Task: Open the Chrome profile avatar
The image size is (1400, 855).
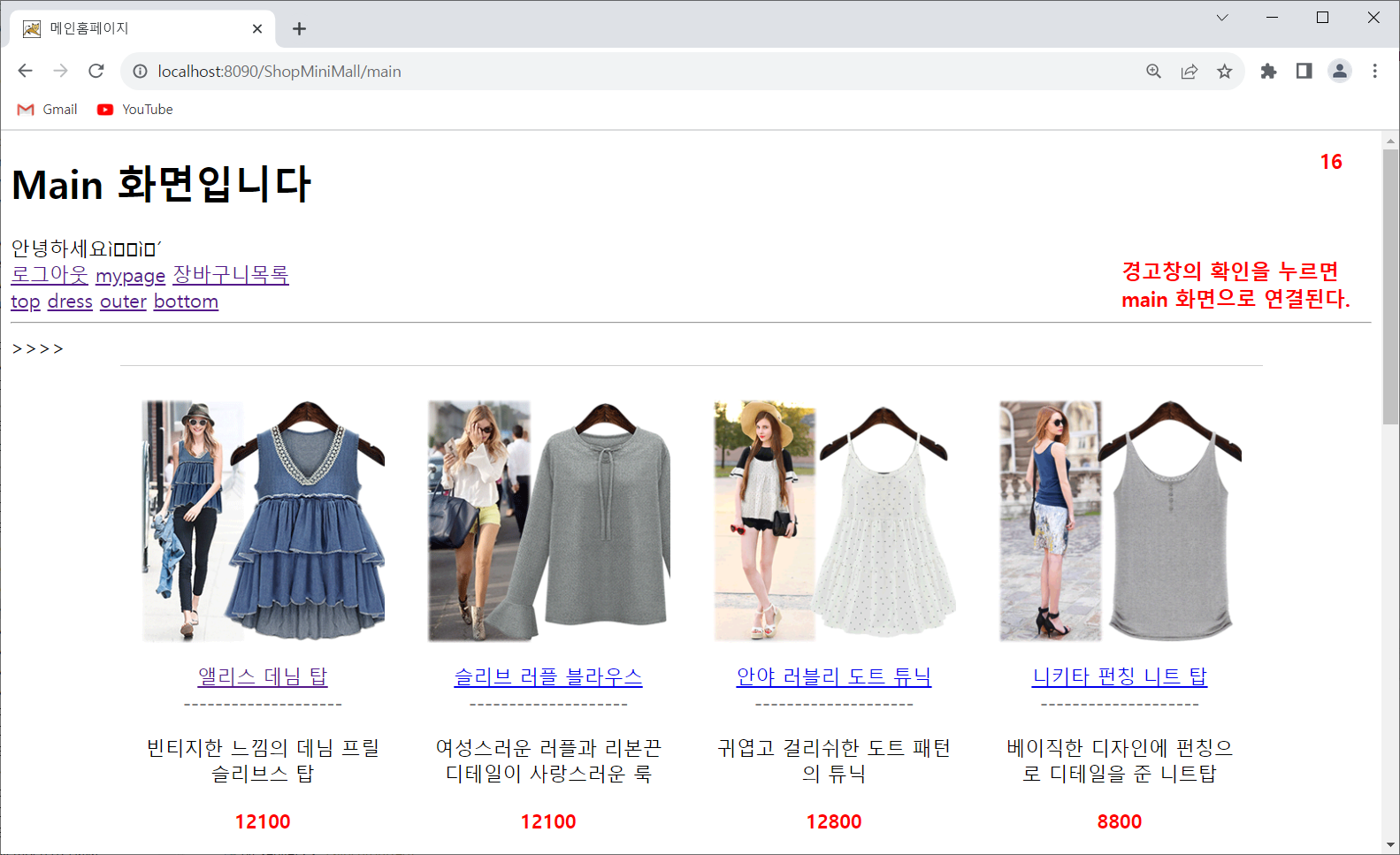Action: pos(1339,71)
